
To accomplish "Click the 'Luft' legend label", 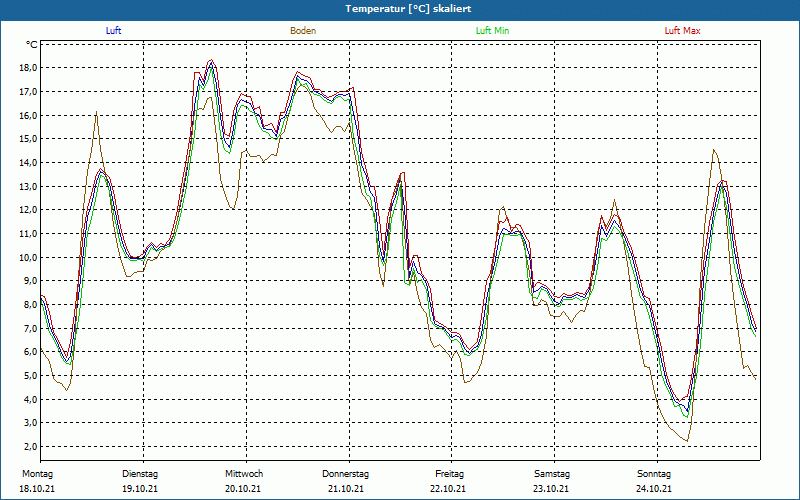I will tap(113, 31).
